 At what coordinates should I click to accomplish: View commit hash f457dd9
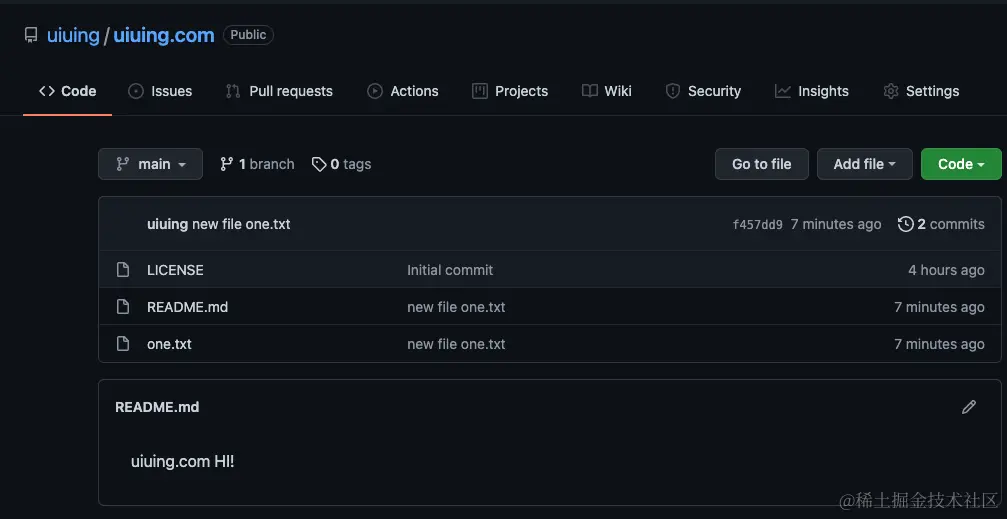point(757,225)
